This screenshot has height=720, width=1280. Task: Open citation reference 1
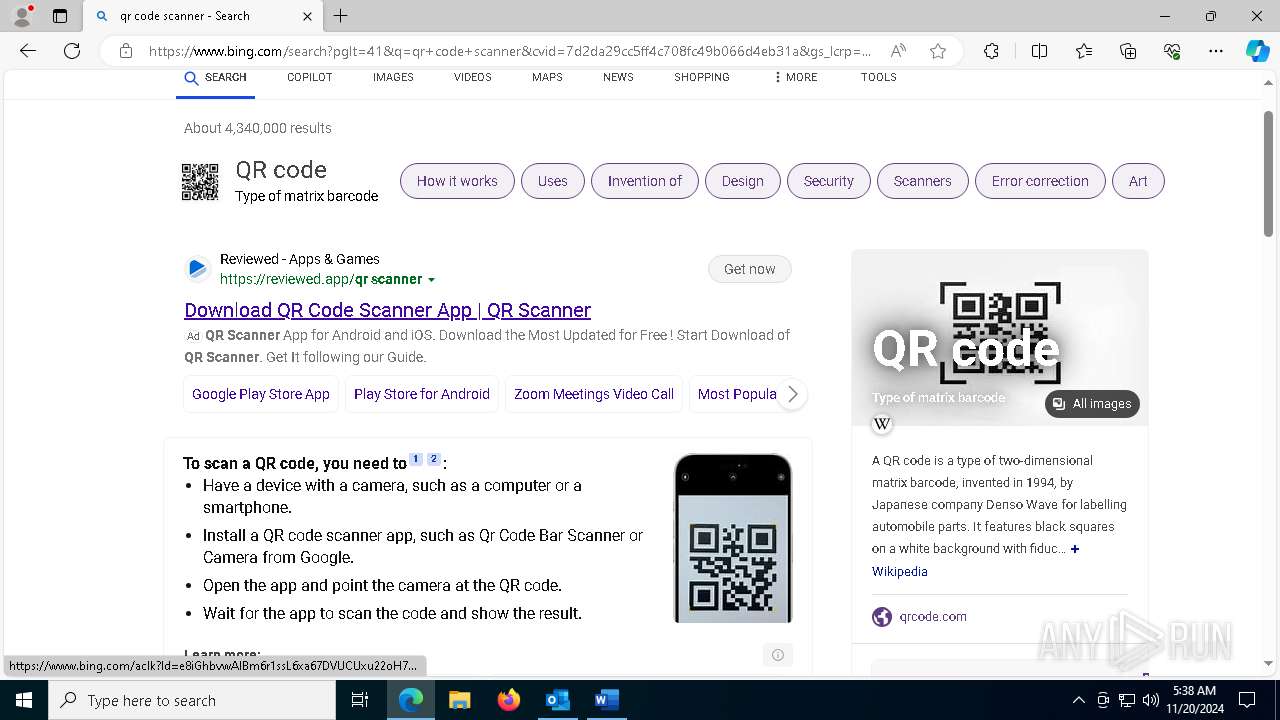click(416, 459)
